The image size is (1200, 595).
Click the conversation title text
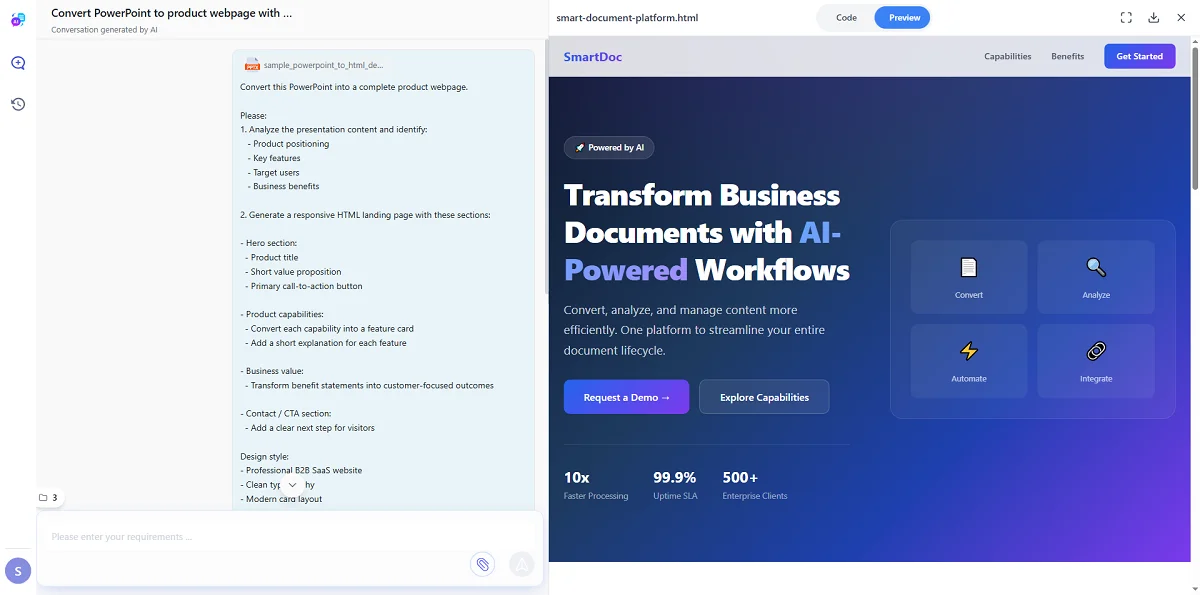coord(172,14)
